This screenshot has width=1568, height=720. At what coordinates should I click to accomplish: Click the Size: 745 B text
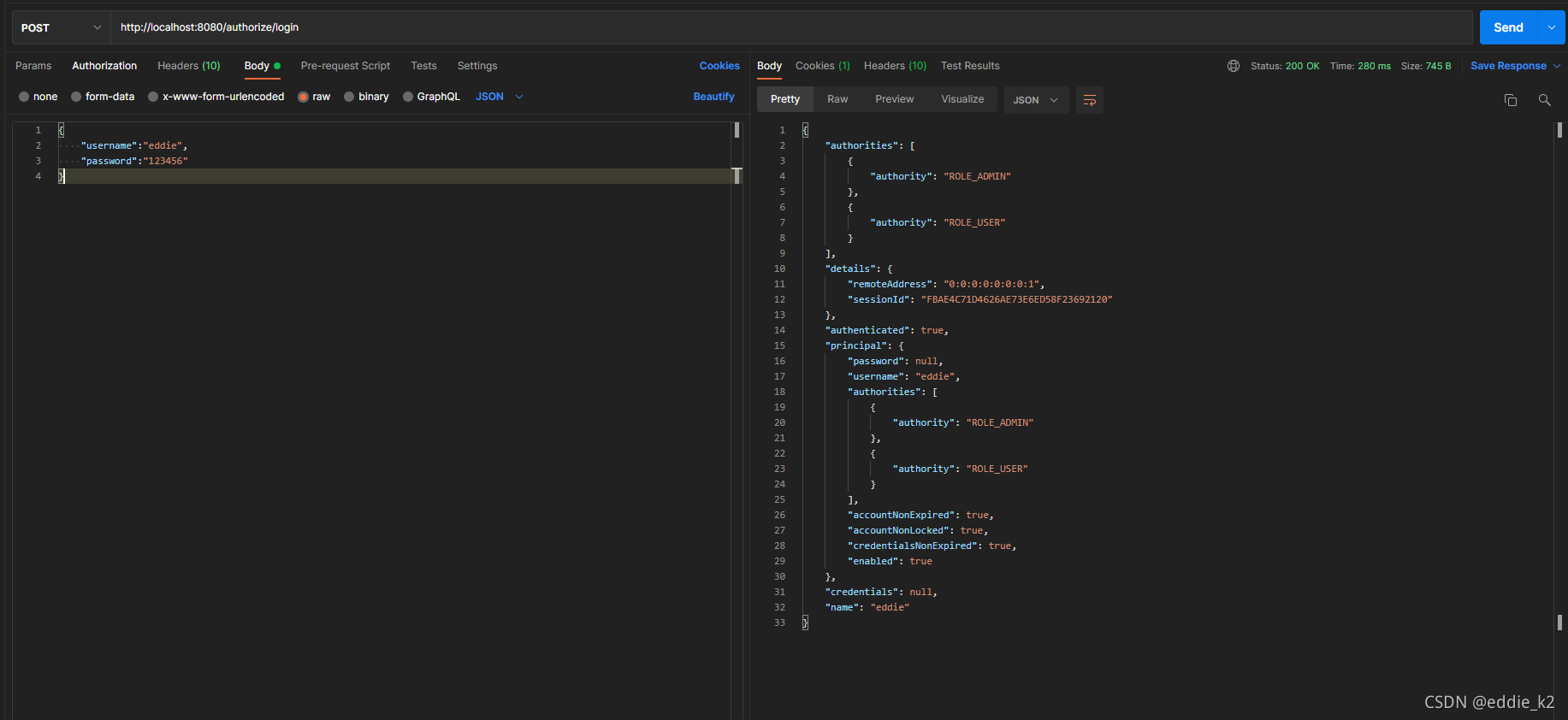1426,66
